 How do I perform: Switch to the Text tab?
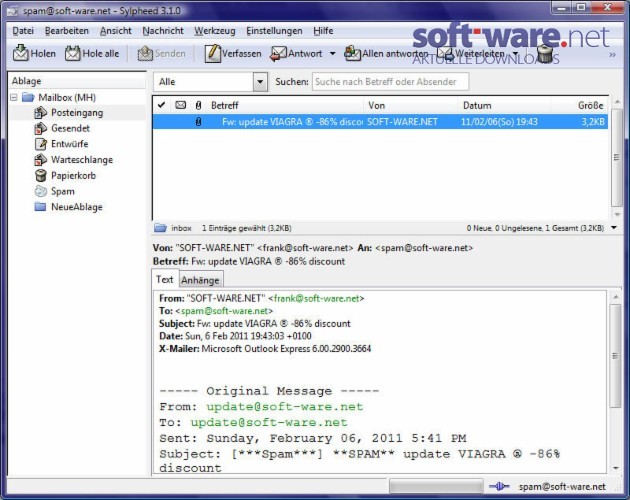[164, 279]
